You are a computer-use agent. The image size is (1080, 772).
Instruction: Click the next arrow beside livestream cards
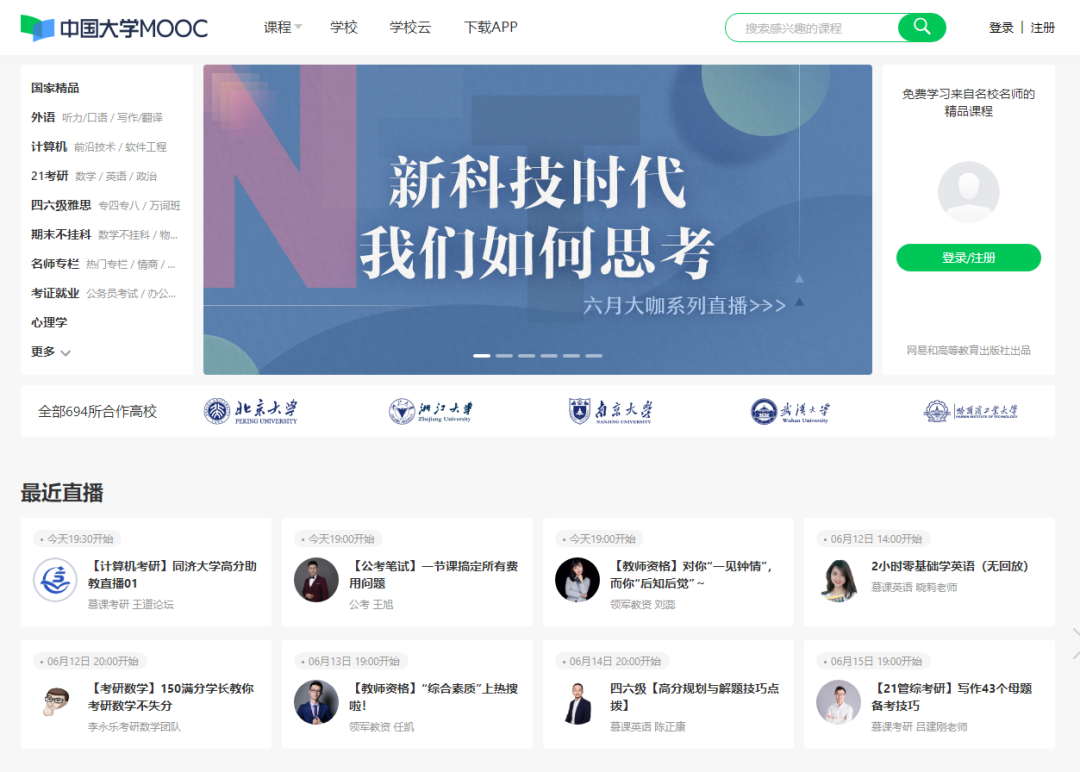pyautogui.click(x=1075, y=643)
